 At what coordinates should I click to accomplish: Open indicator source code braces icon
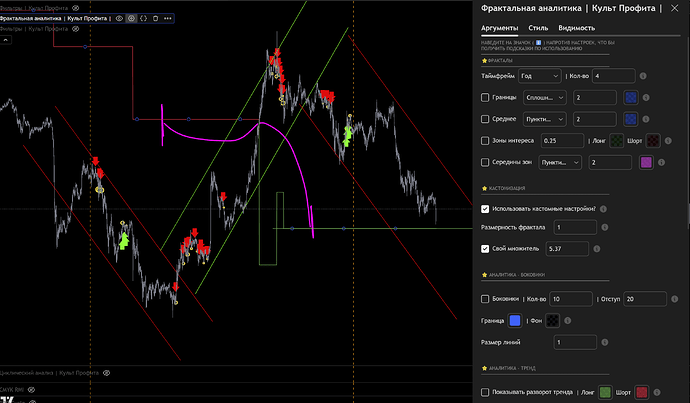click(144, 18)
